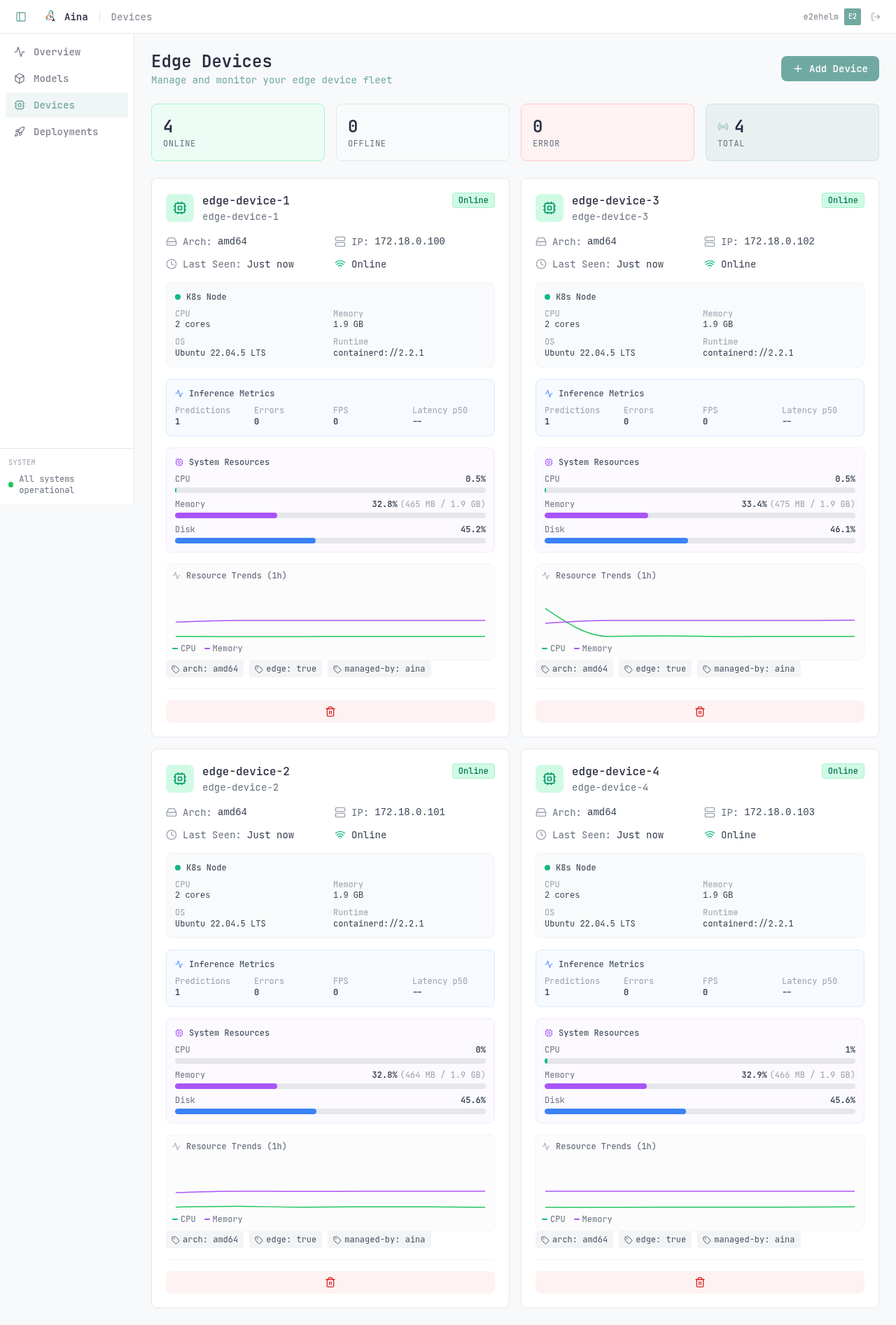Image resolution: width=896 pixels, height=1325 pixels.
Task: Click the Offline count card
Action: point(423,132)
